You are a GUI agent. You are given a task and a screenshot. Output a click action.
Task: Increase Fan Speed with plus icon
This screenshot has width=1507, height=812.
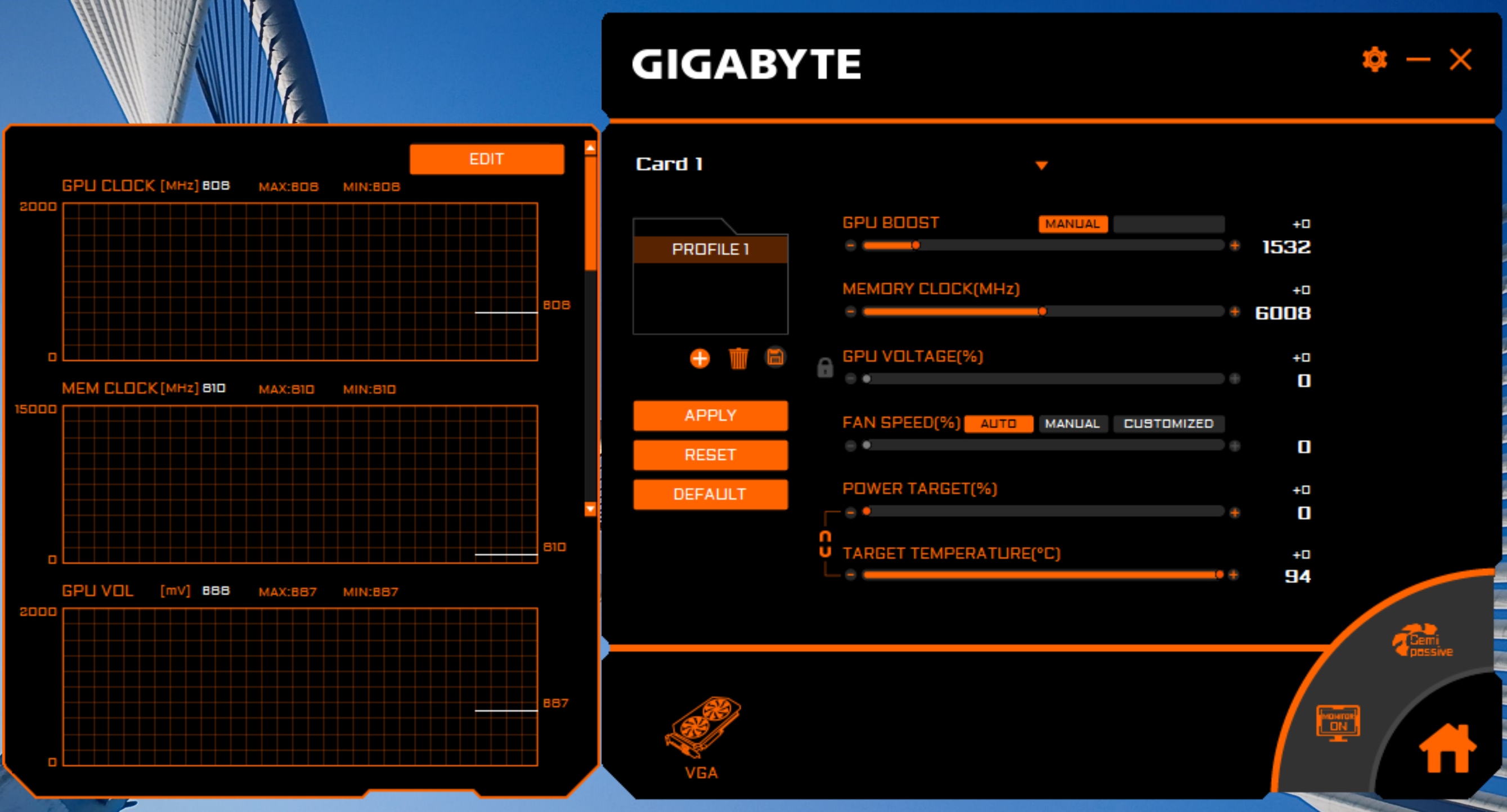point(1235,446)
